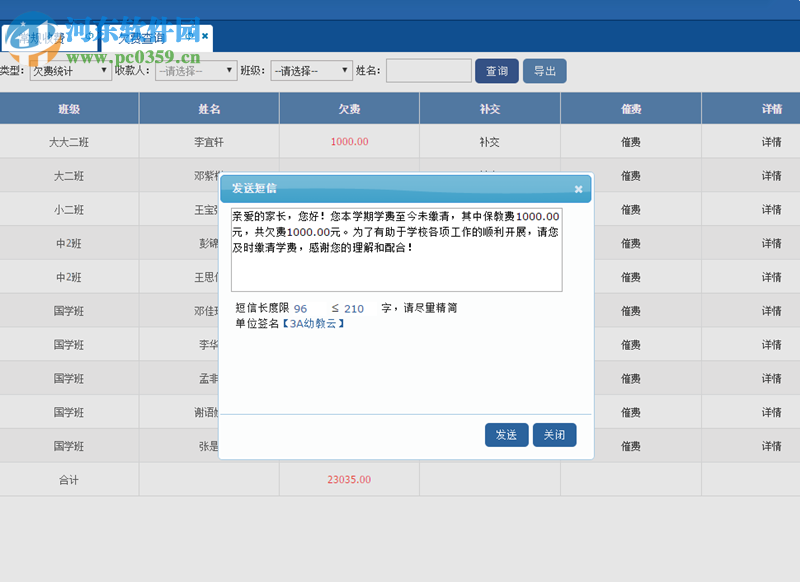The height and width of the screenshot is (582, 800).
Task: Open 补交 for student 李宜轩
Action: [x=490, y=141]
